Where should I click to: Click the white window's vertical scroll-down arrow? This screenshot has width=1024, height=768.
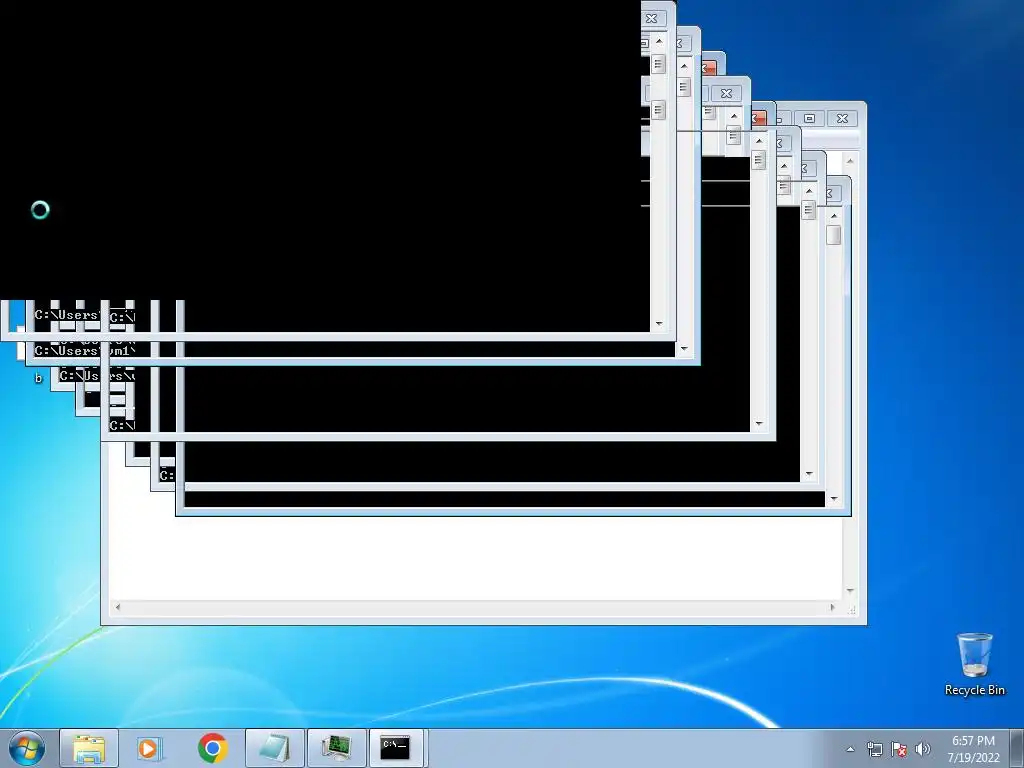coord(850,591)
